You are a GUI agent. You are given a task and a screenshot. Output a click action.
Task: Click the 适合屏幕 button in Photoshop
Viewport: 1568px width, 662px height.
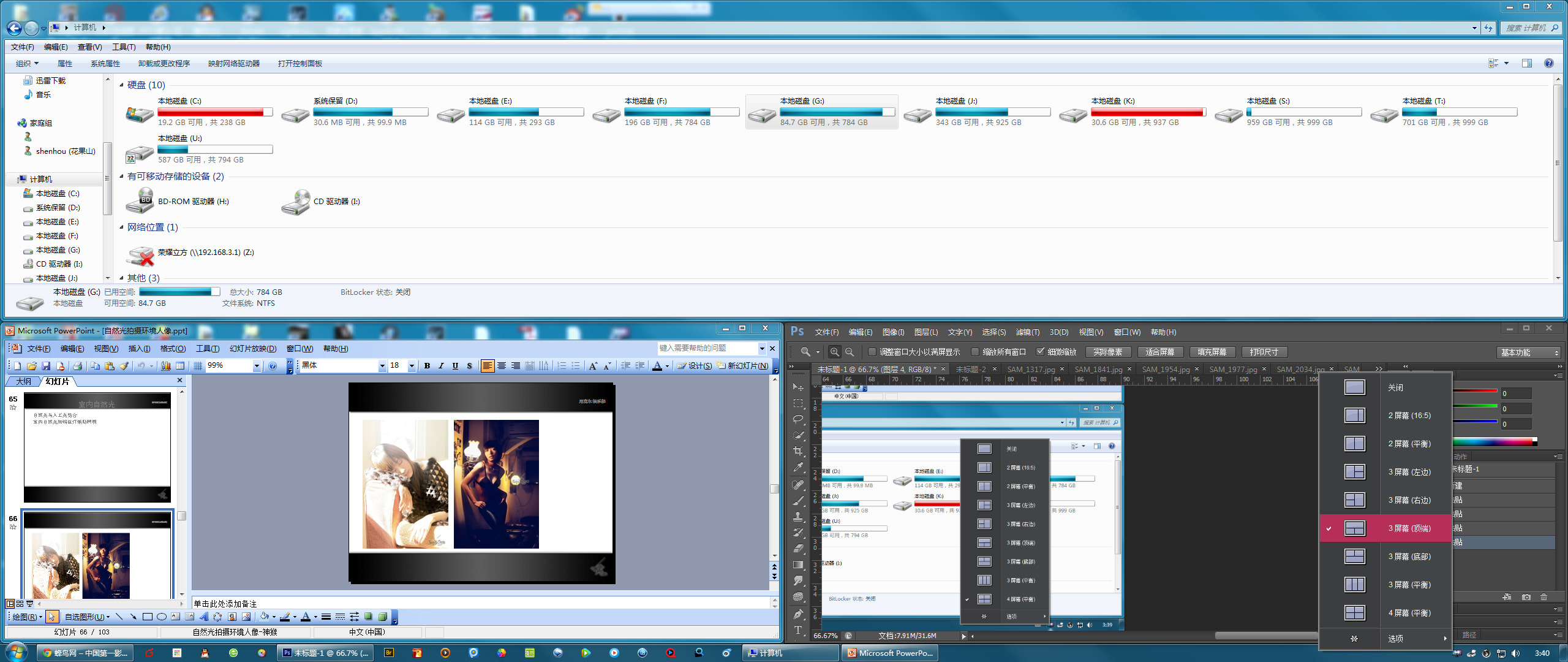tap(1160, 352)
